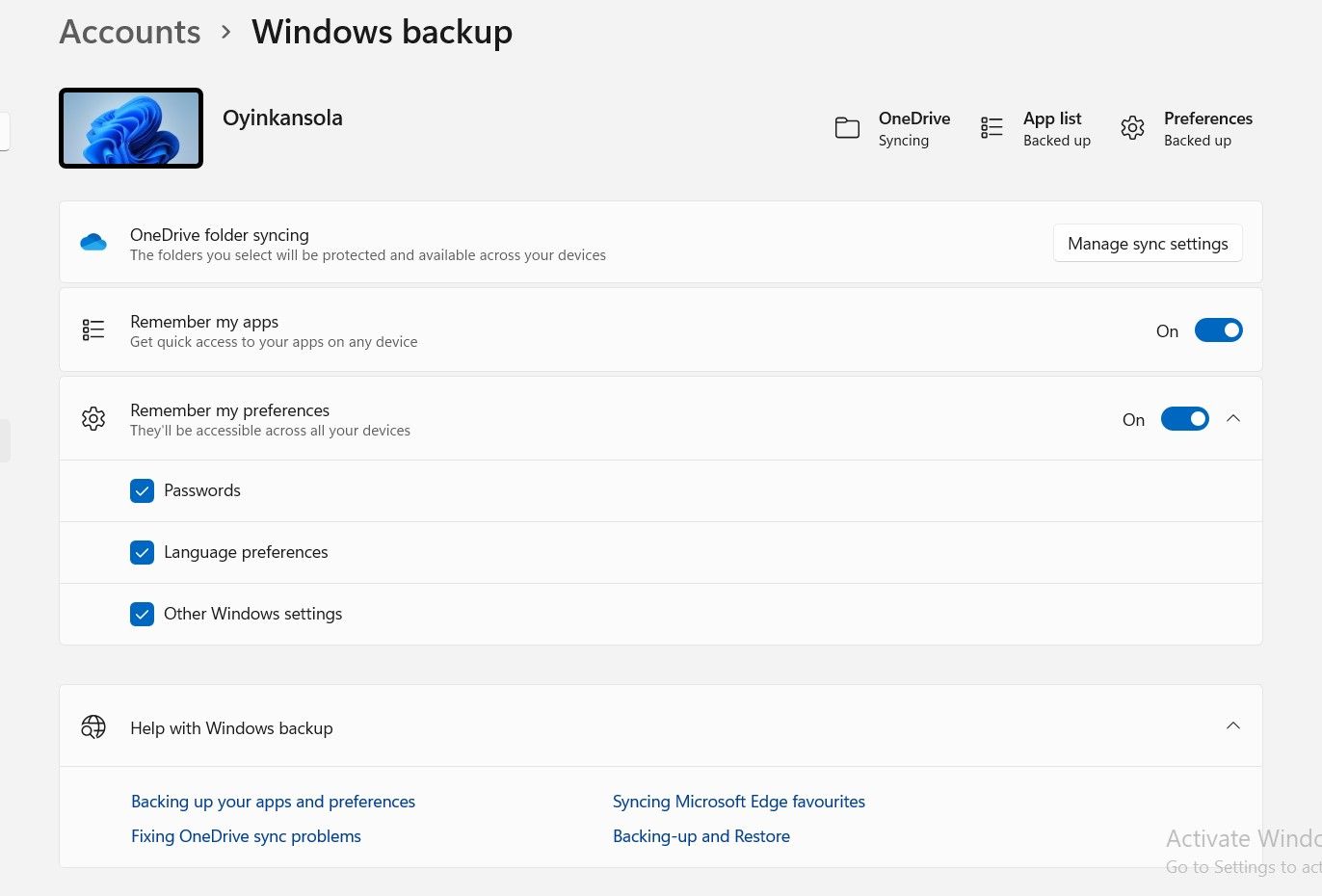1322x896 pixels.
Task: Click the App list icon in header
Action: pos(991,128)
